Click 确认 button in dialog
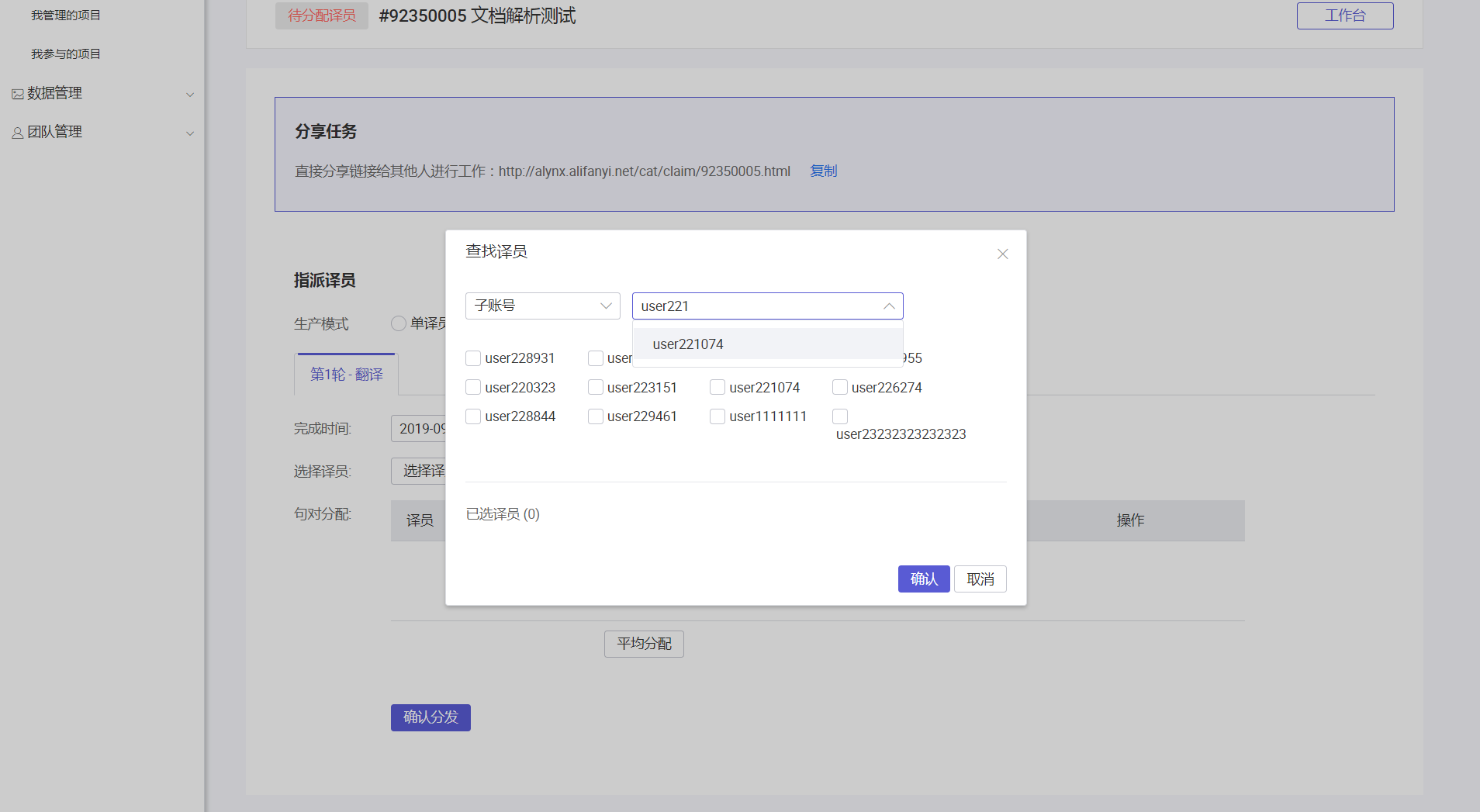Screen dimensions: 1480x812 tap(924, 579)
